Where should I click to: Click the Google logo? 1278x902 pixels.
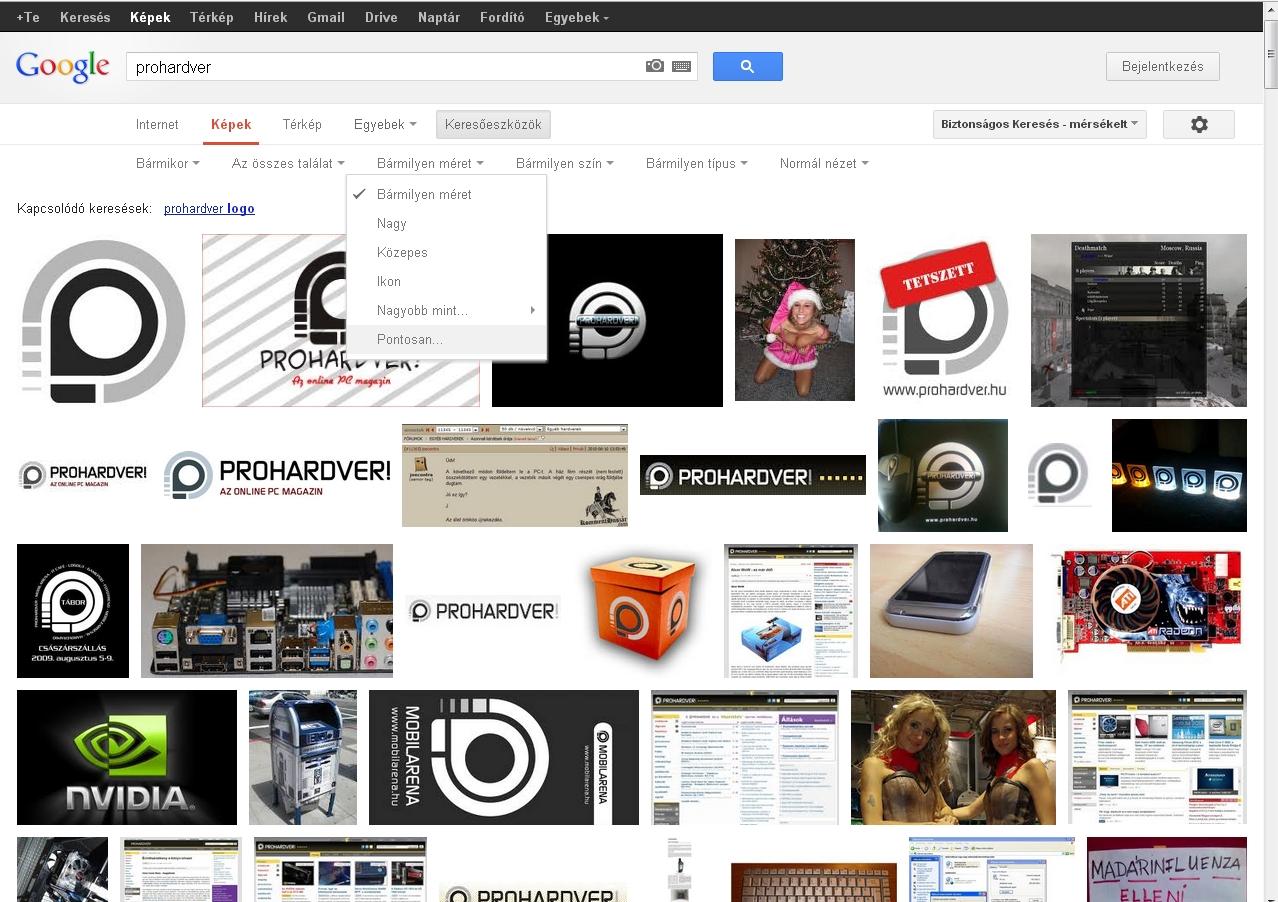[62, 66]
